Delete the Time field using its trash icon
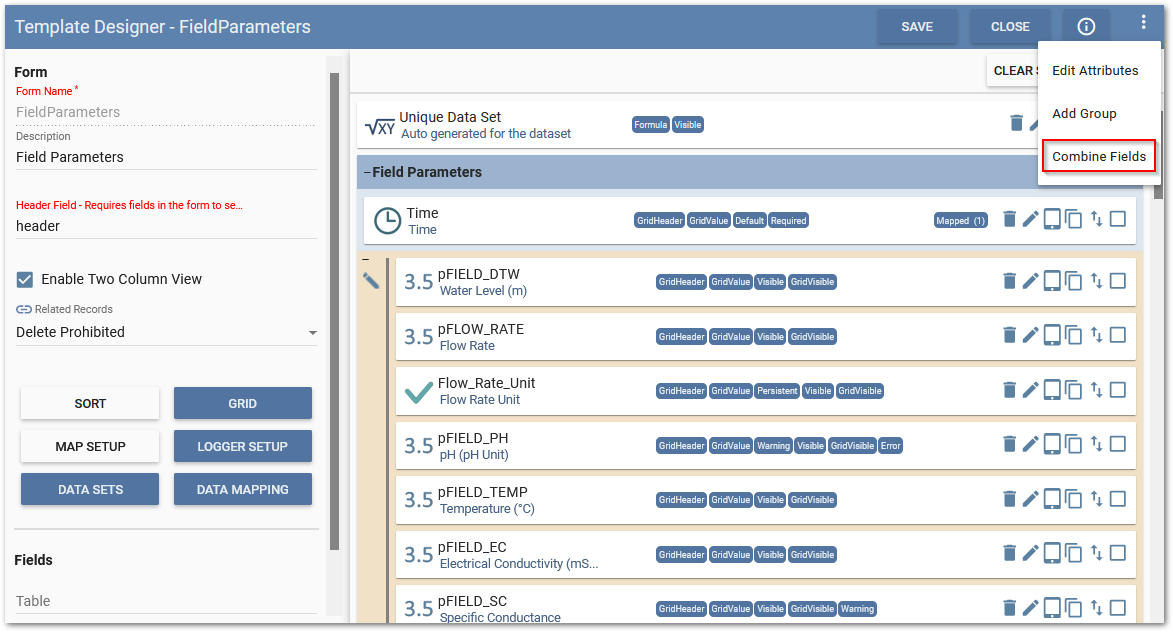 click(x=1009, y=218)
